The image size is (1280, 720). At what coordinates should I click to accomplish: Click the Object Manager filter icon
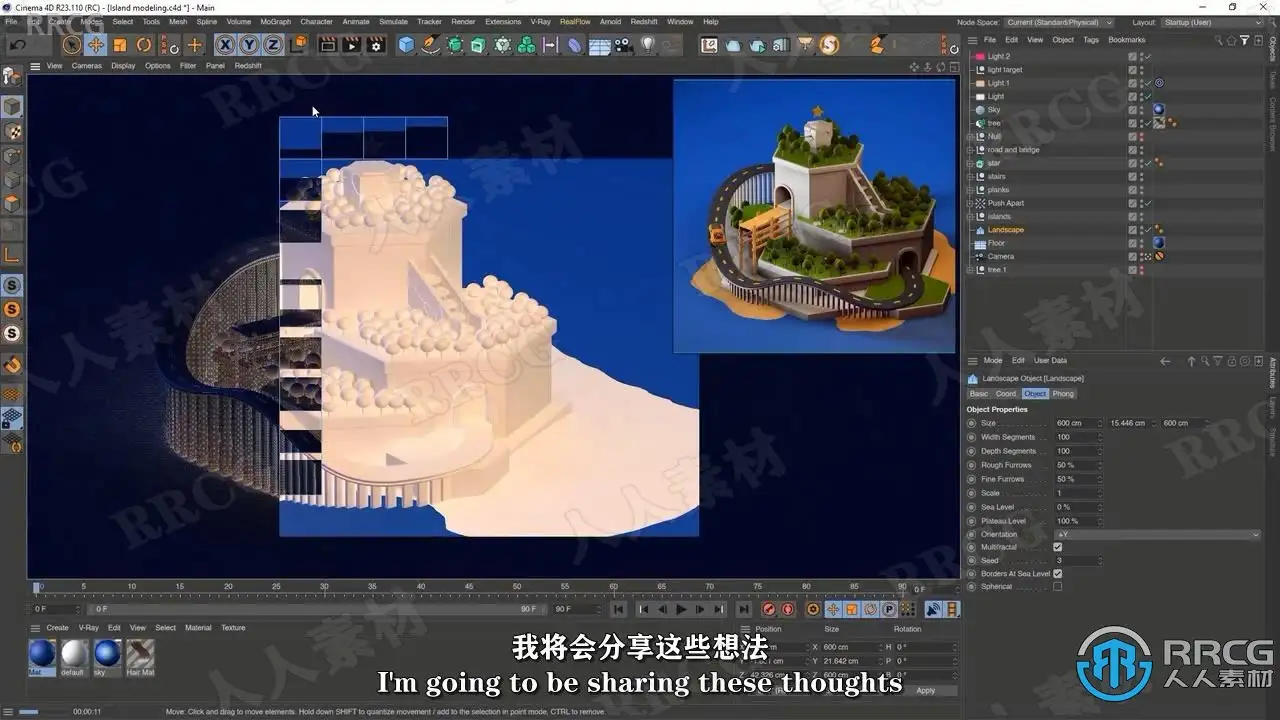tap(1244, 40)
